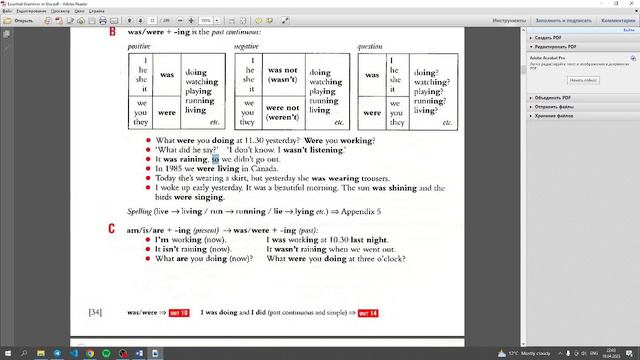Open the Справка menu
Image resolution: width=640 pixels, height=360 pixels.
pos(96,11)
